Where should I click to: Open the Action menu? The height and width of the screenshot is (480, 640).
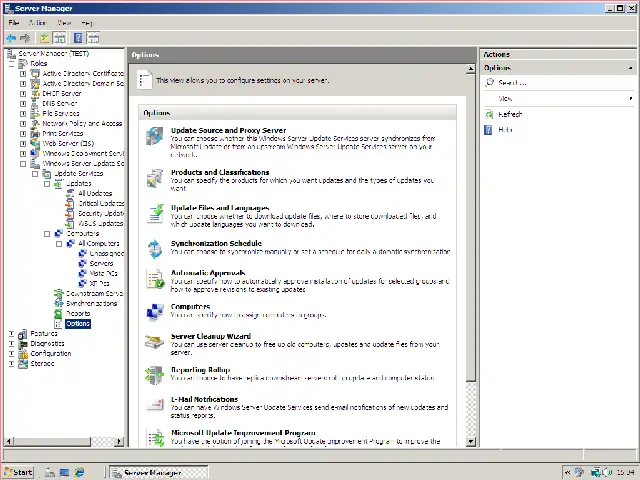pyautogui.click(x=37, y=22)
